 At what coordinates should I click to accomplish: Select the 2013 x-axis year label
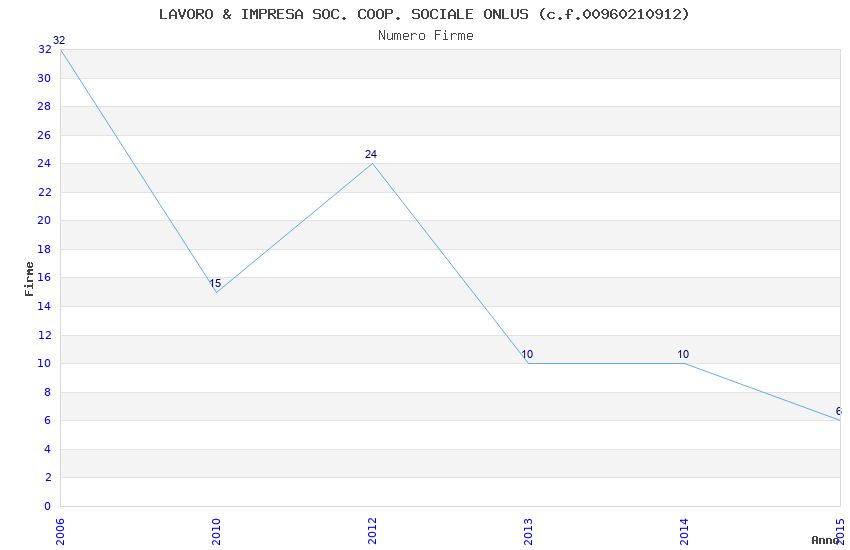[x=528, y=530]
